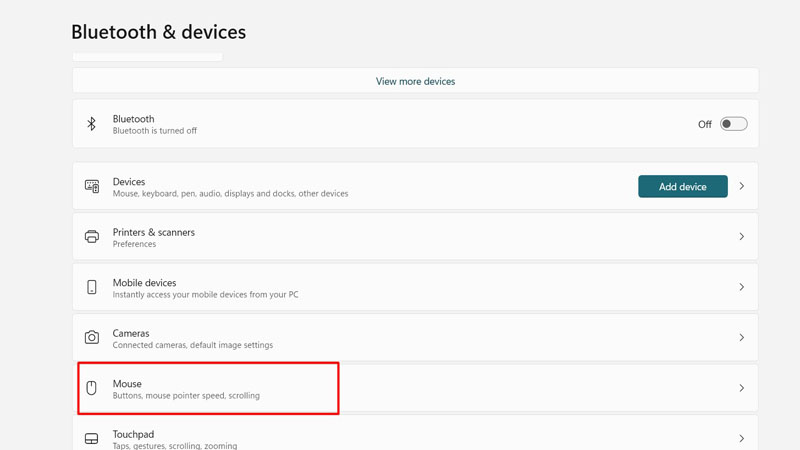Expand the Touchpad row chevron
Image resolution: width=800 pixels, height=450 pixels.
742,439
